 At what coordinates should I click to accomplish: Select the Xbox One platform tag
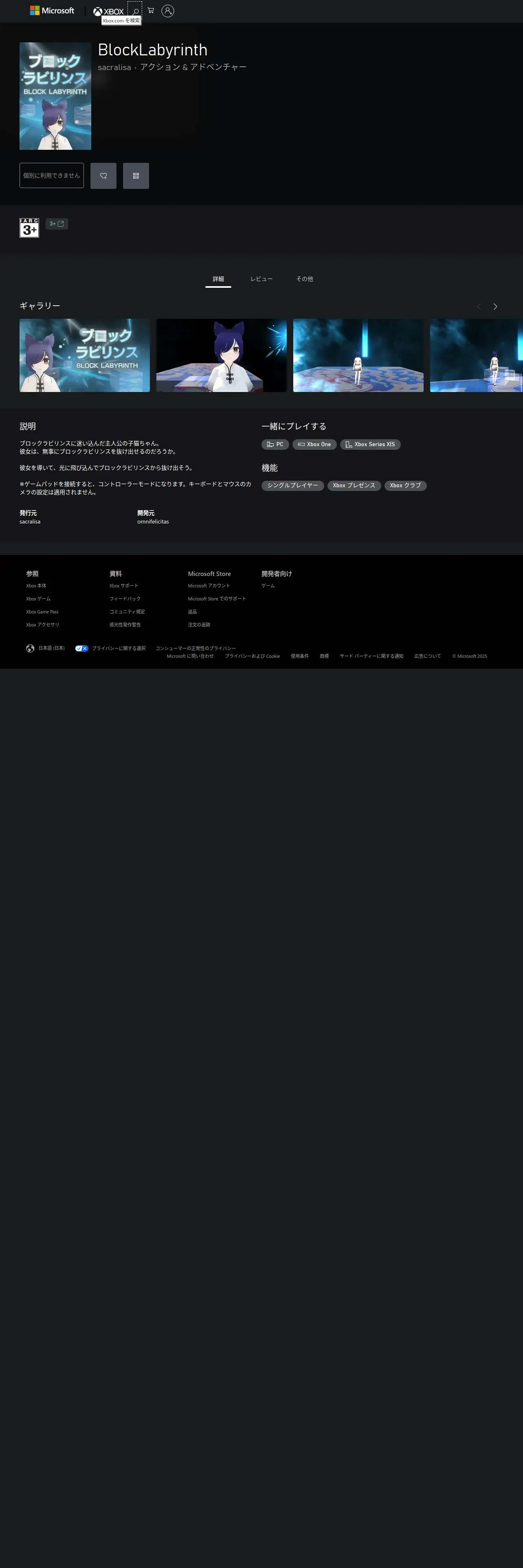pyautogui.click(x=314, y=445)
